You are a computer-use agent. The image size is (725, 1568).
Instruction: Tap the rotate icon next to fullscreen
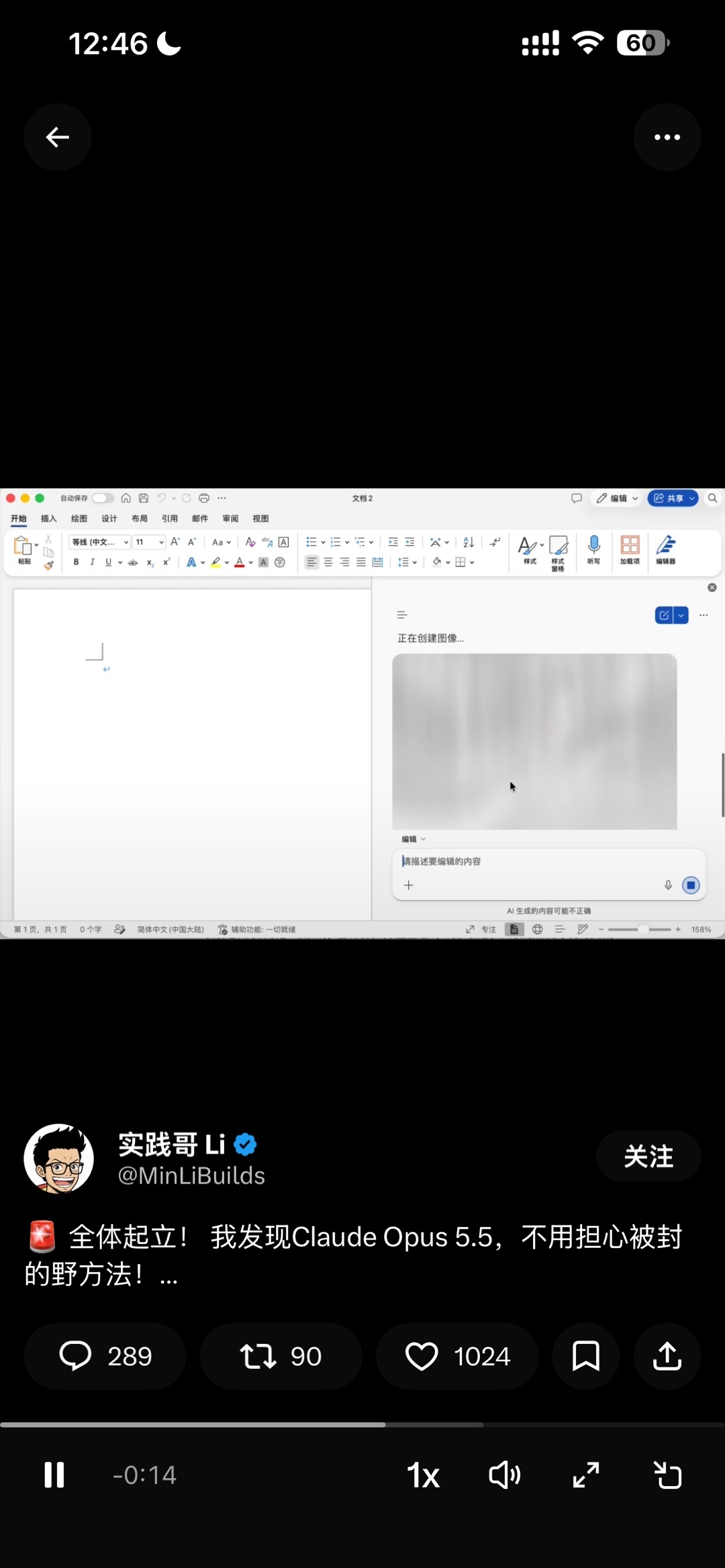point(668,1475)
